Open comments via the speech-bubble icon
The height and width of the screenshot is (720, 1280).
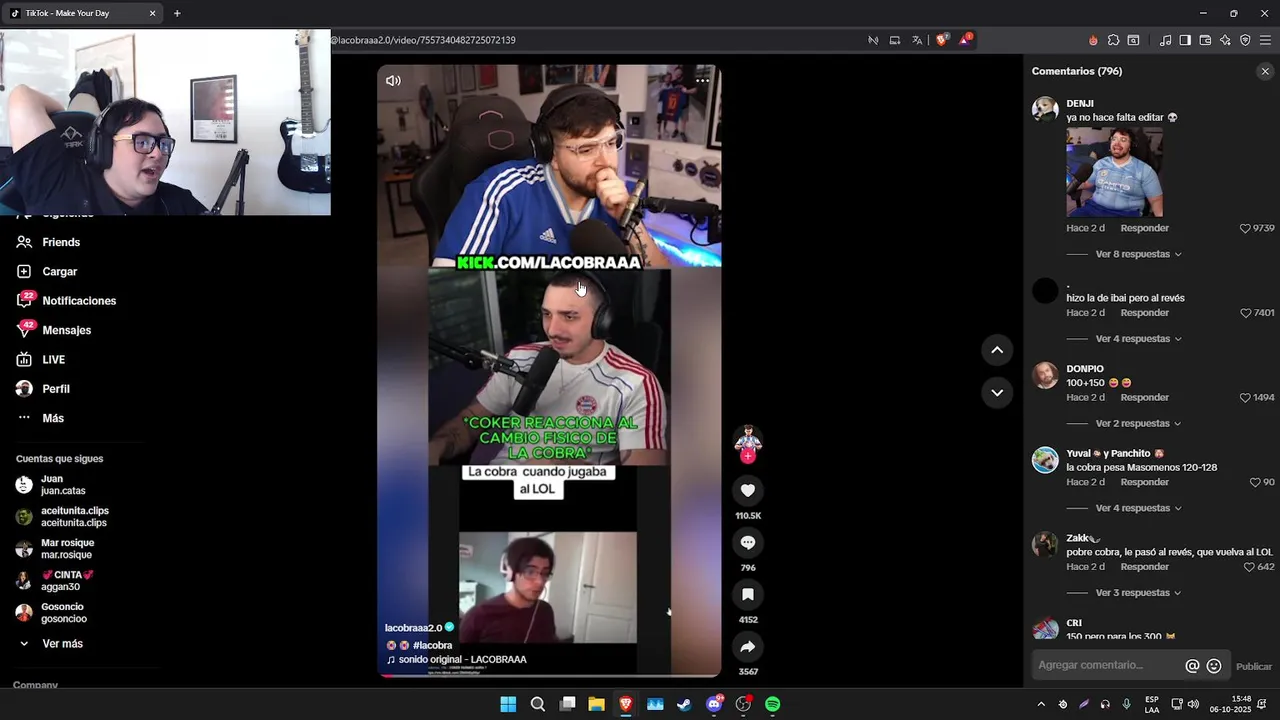click(x=748, y=542)
